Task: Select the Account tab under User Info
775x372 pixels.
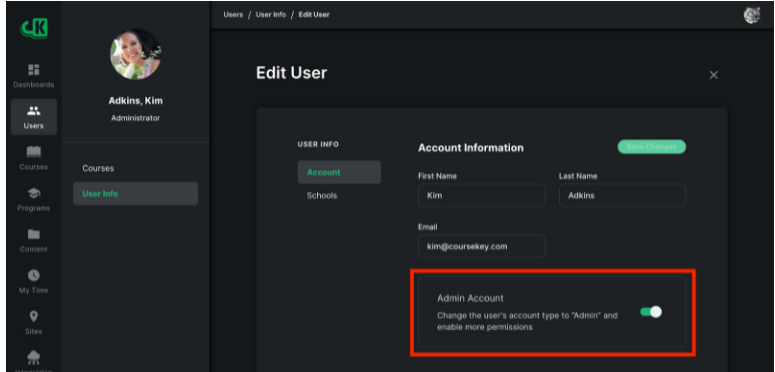Action: tap(339, 172)
